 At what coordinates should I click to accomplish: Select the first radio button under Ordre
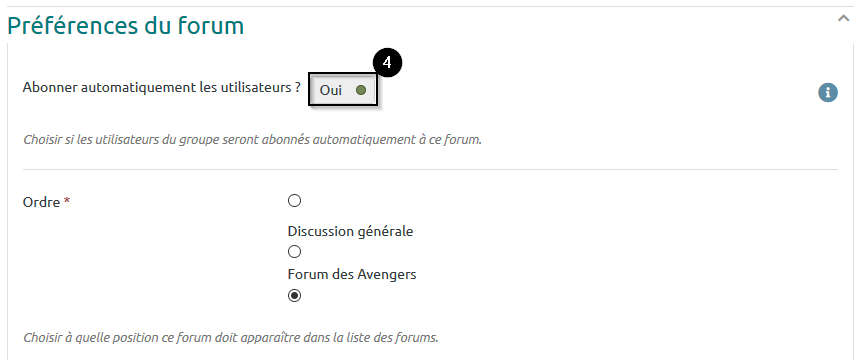coord(294,201)
